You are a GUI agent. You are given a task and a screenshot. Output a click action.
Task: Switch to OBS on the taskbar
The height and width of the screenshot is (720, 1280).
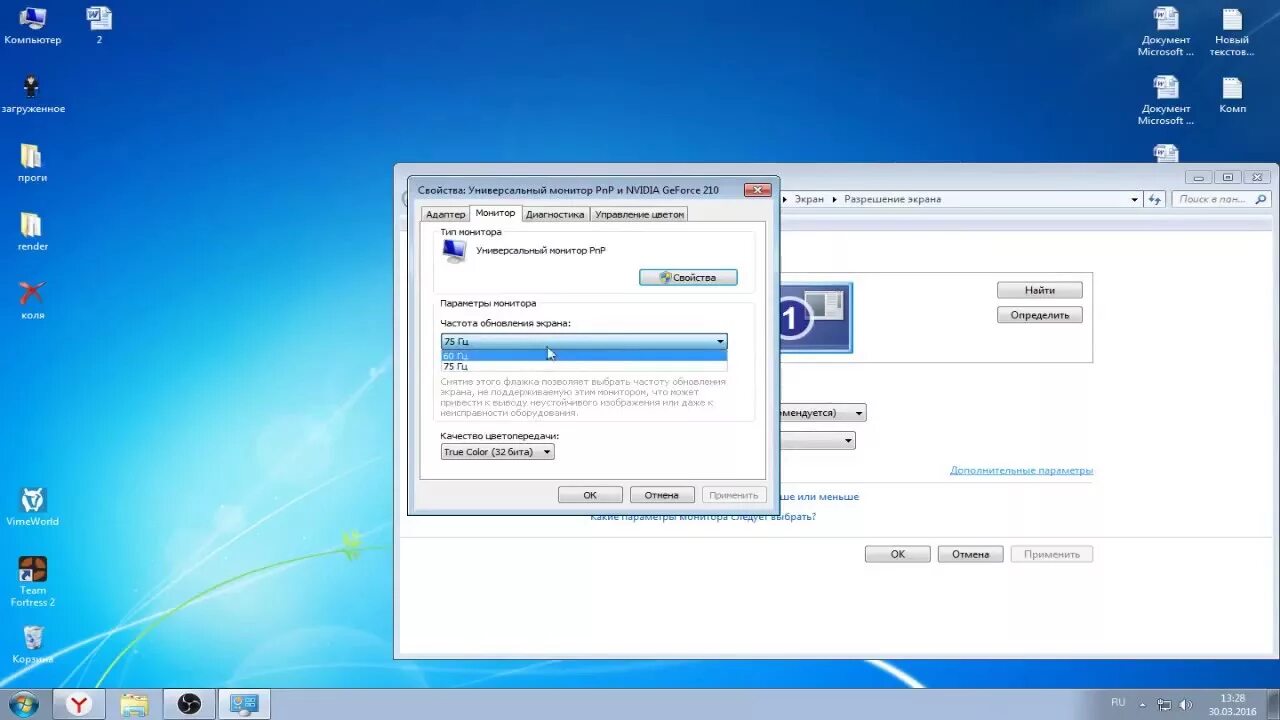click(189, 705)
